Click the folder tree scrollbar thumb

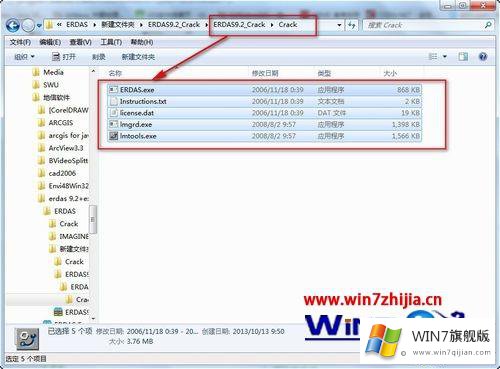(93, 219)
